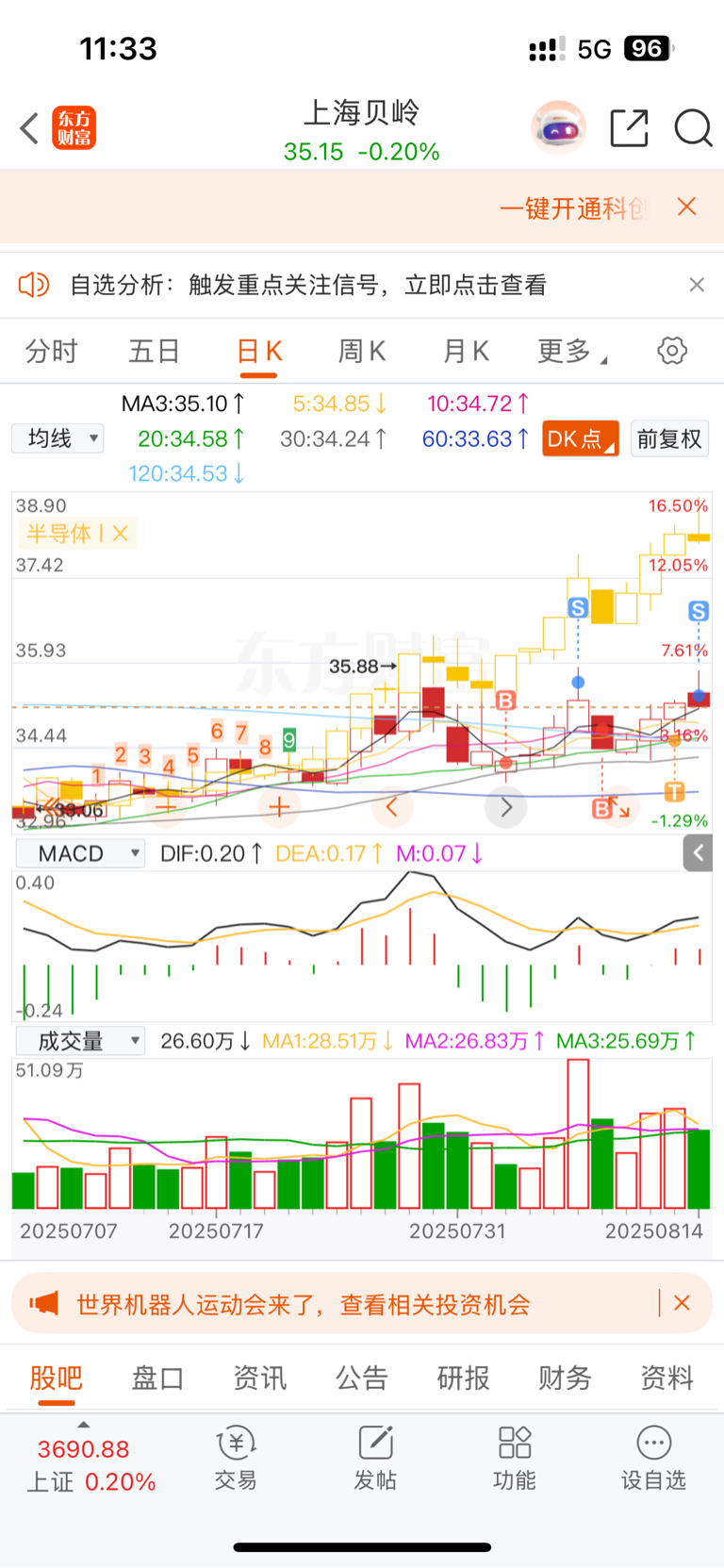Image resolution: width=724 pixels, height=1568 pixels.
Task: Change the 前复权 adjustment mode
Action: coord(669,438)
